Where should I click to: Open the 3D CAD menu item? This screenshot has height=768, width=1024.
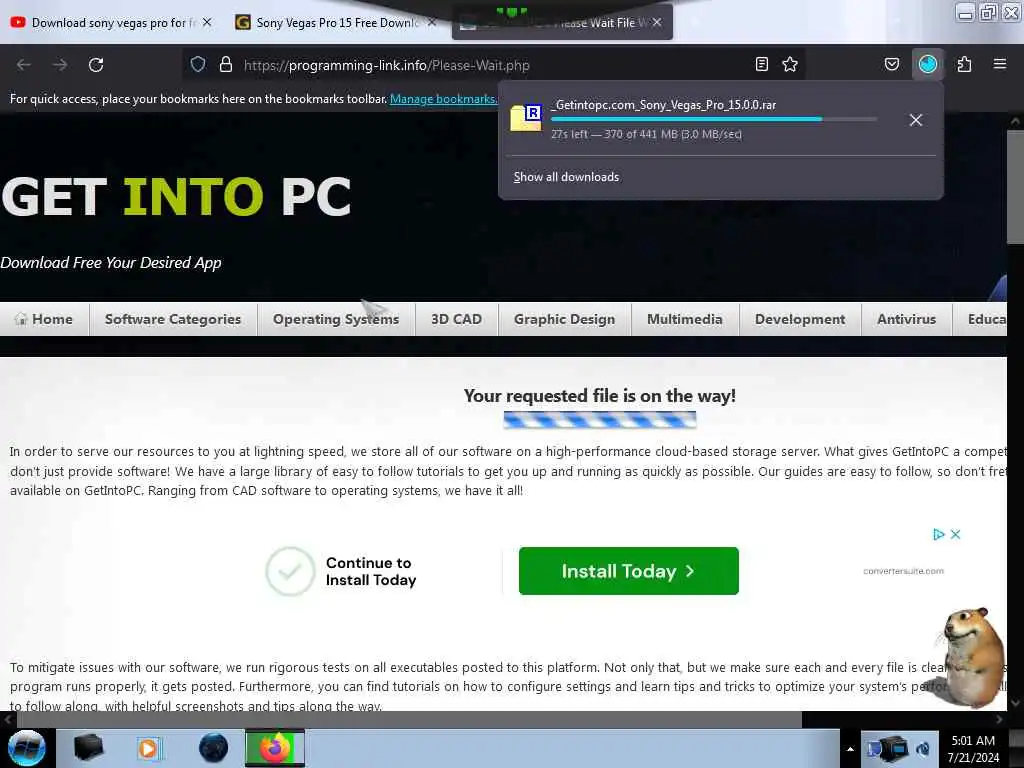pyautogui.click(x=456, y=319)
